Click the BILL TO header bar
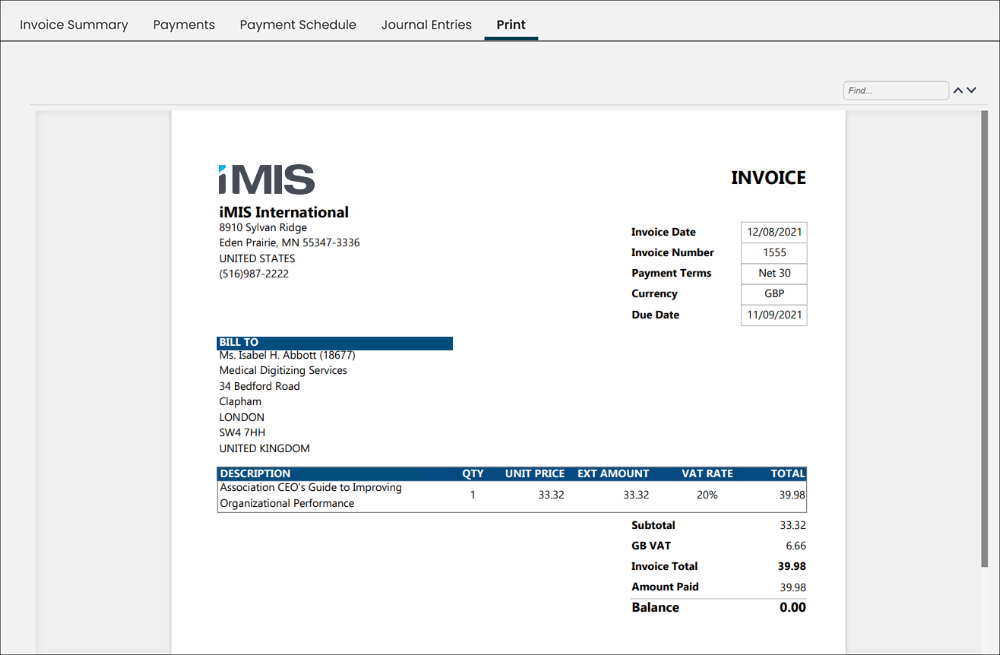1000x655 pixels. tap(335, 342)
